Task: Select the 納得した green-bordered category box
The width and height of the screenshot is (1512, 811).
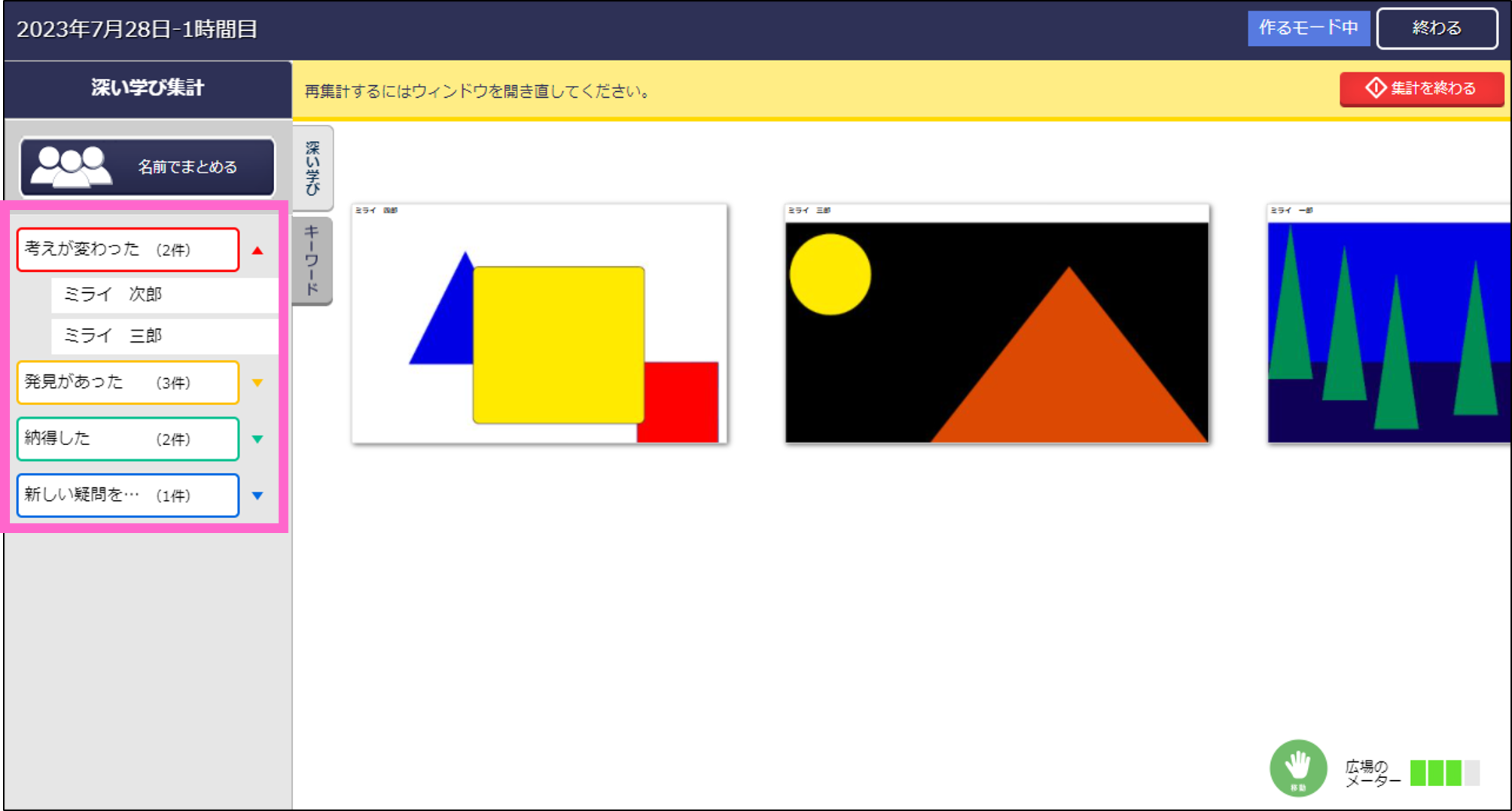Action: 127,438
